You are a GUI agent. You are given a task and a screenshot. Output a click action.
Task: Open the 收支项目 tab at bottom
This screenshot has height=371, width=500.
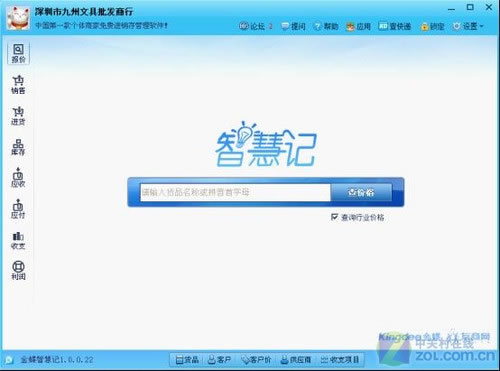340,360
